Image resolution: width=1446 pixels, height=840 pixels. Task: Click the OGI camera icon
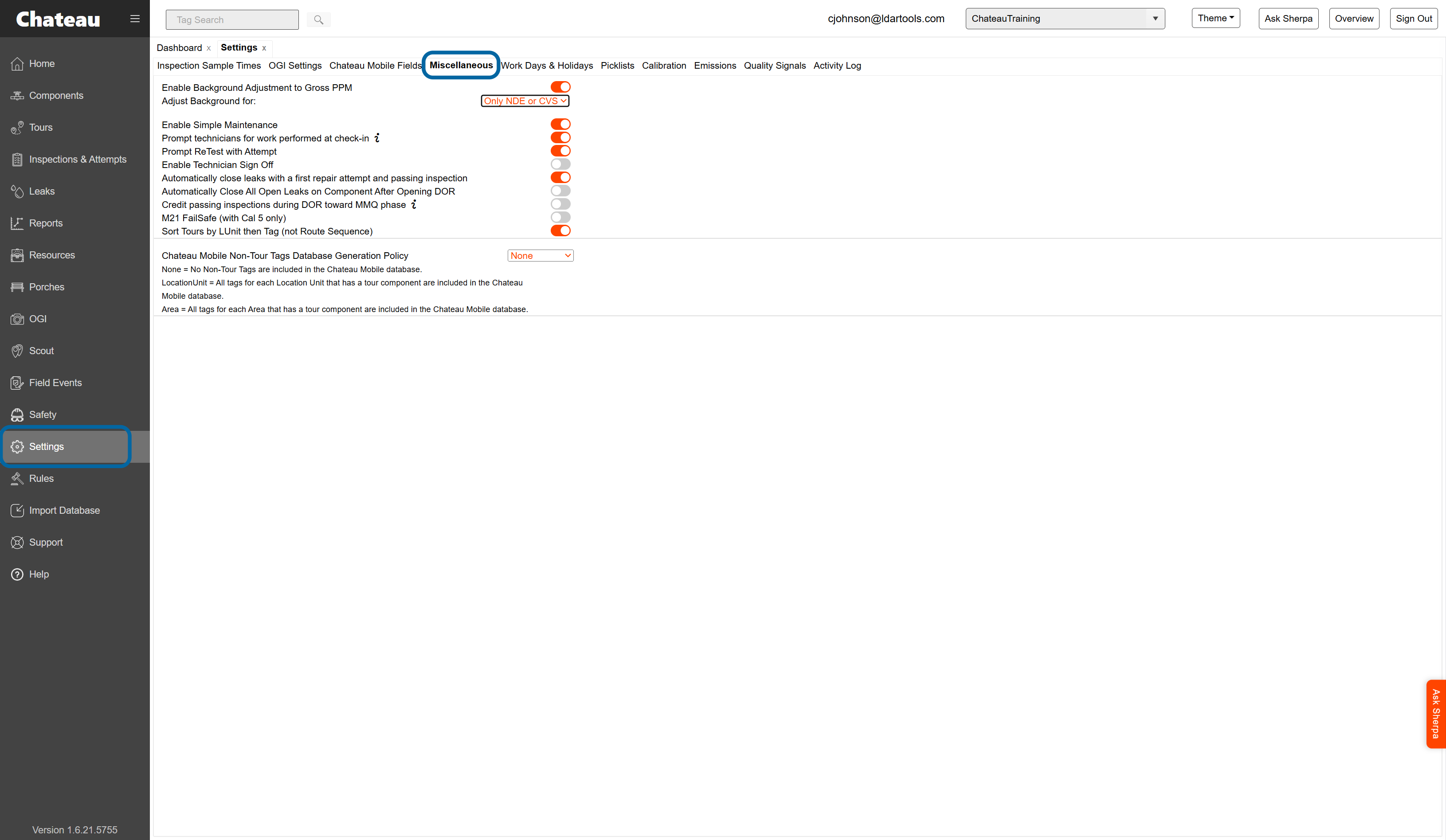[x=17, y=319]
